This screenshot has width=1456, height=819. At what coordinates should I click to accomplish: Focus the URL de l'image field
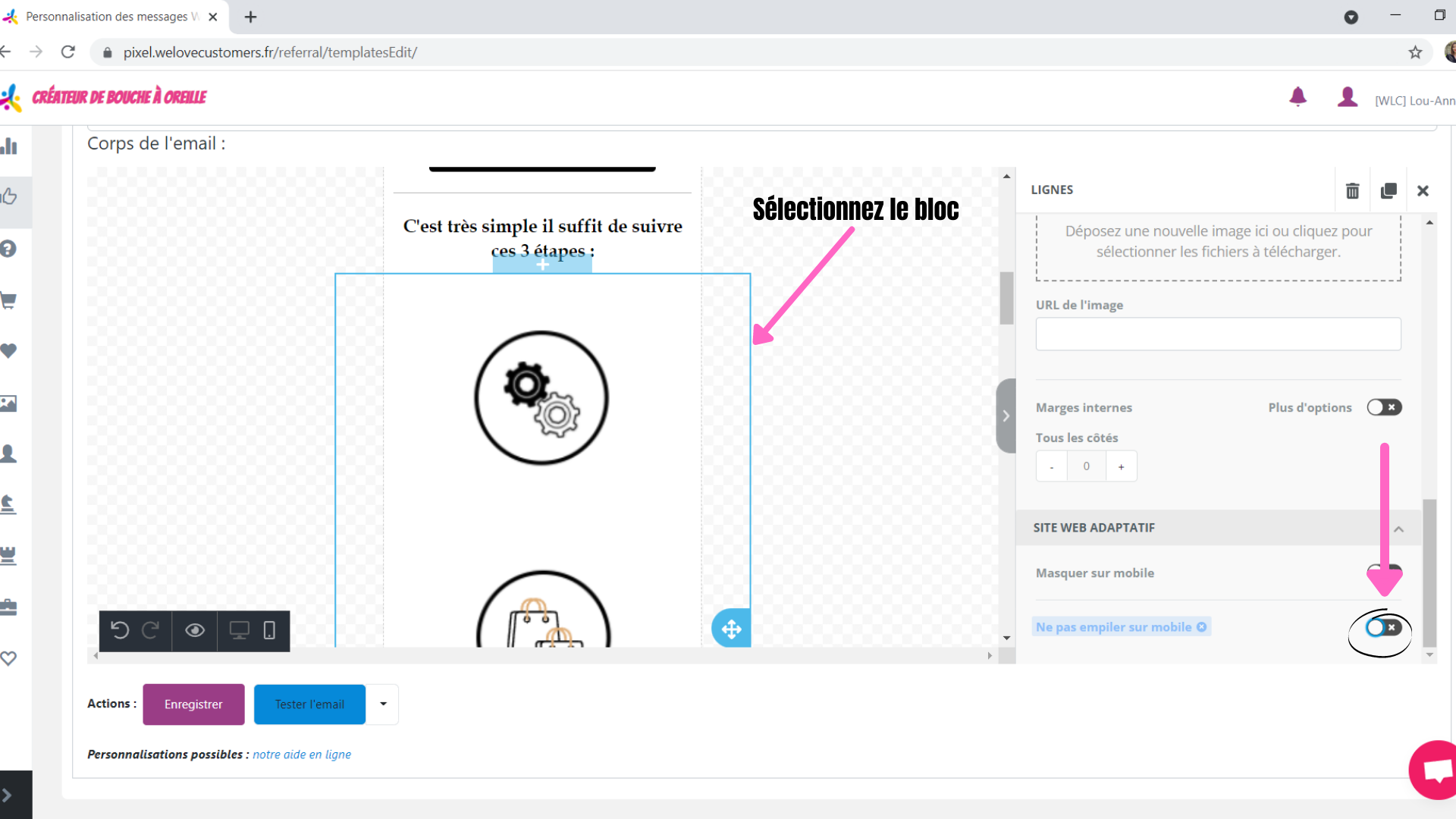pyautogui.click(x=1218, y=334)
